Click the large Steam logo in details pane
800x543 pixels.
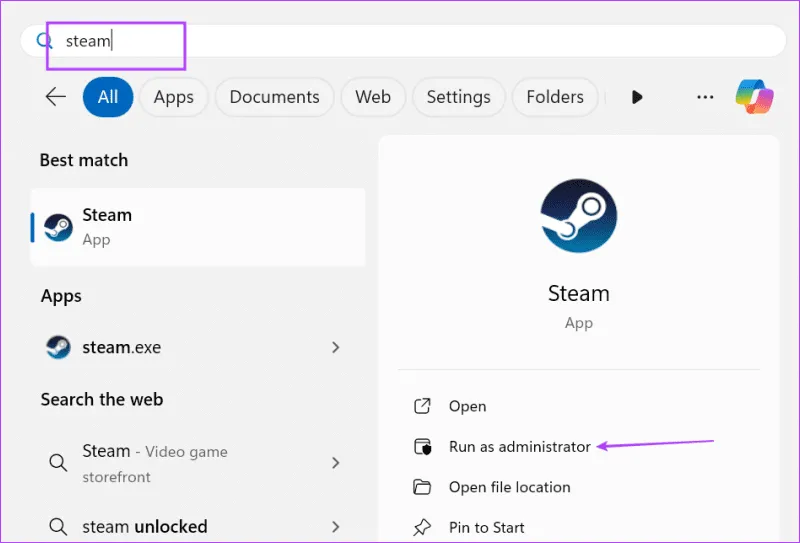(x=578, y=215)
